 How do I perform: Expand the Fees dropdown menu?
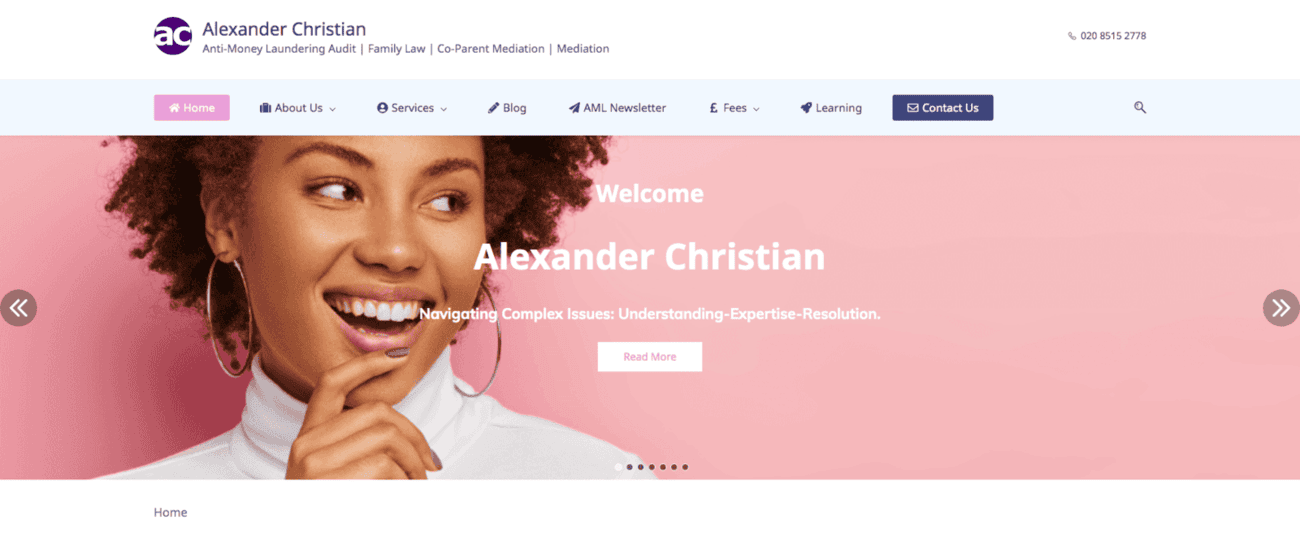point(734,108)
